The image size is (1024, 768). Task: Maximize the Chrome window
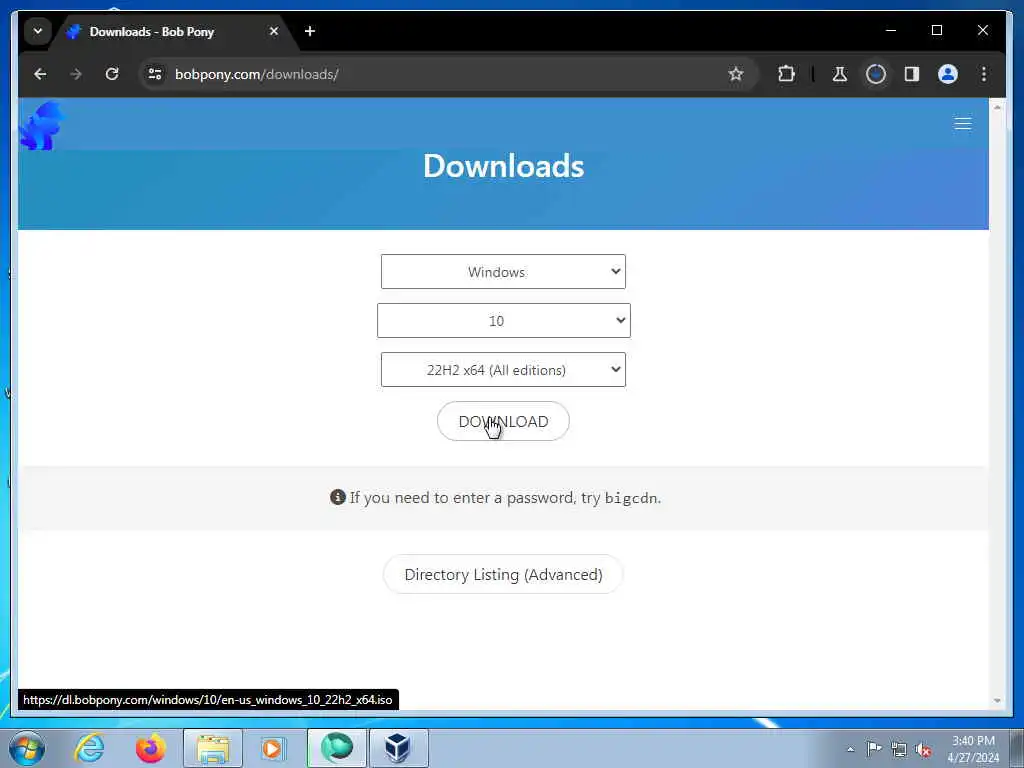click(x=936, y=31)
